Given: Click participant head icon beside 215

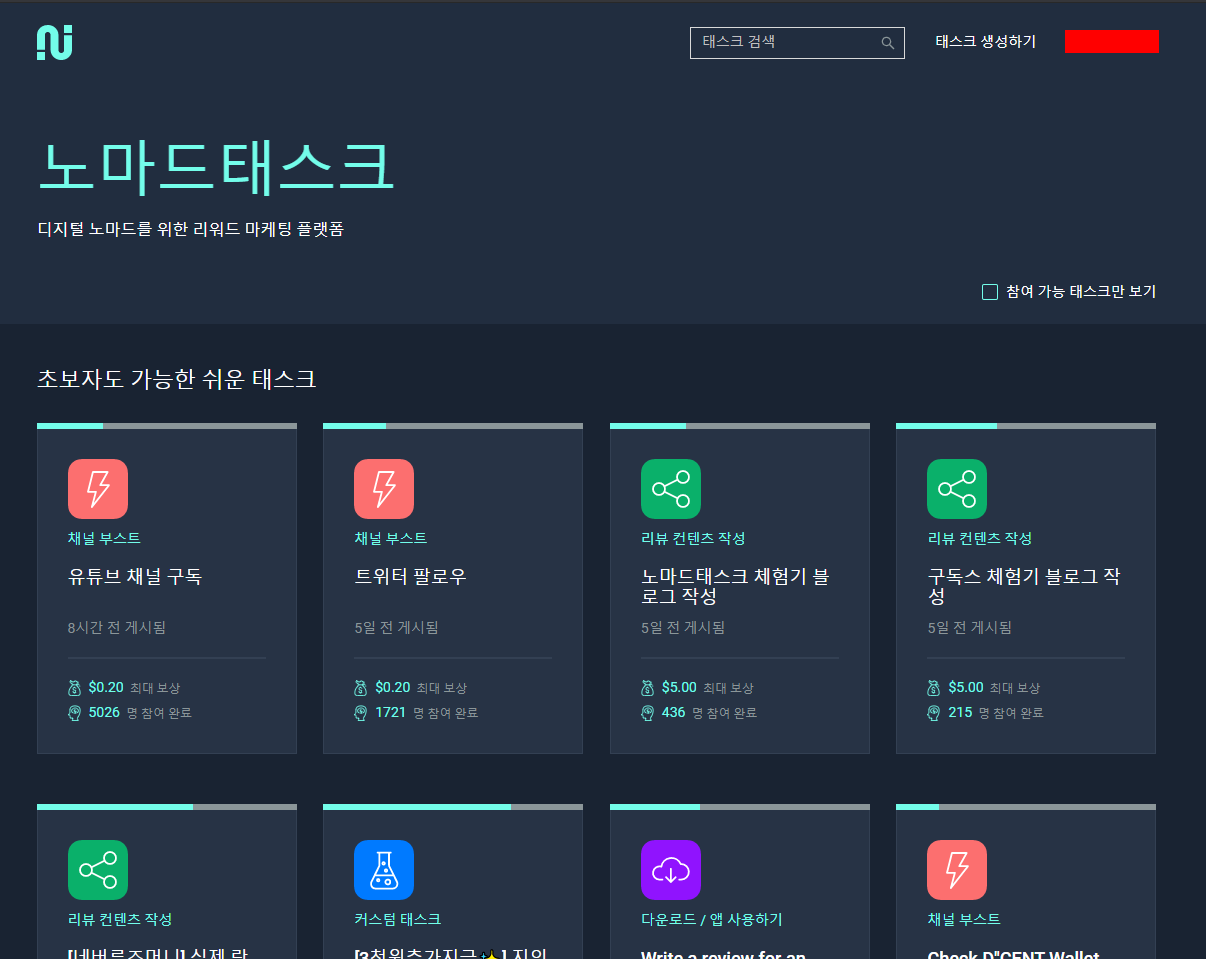Looking at the screenshot, I should 934,713.
